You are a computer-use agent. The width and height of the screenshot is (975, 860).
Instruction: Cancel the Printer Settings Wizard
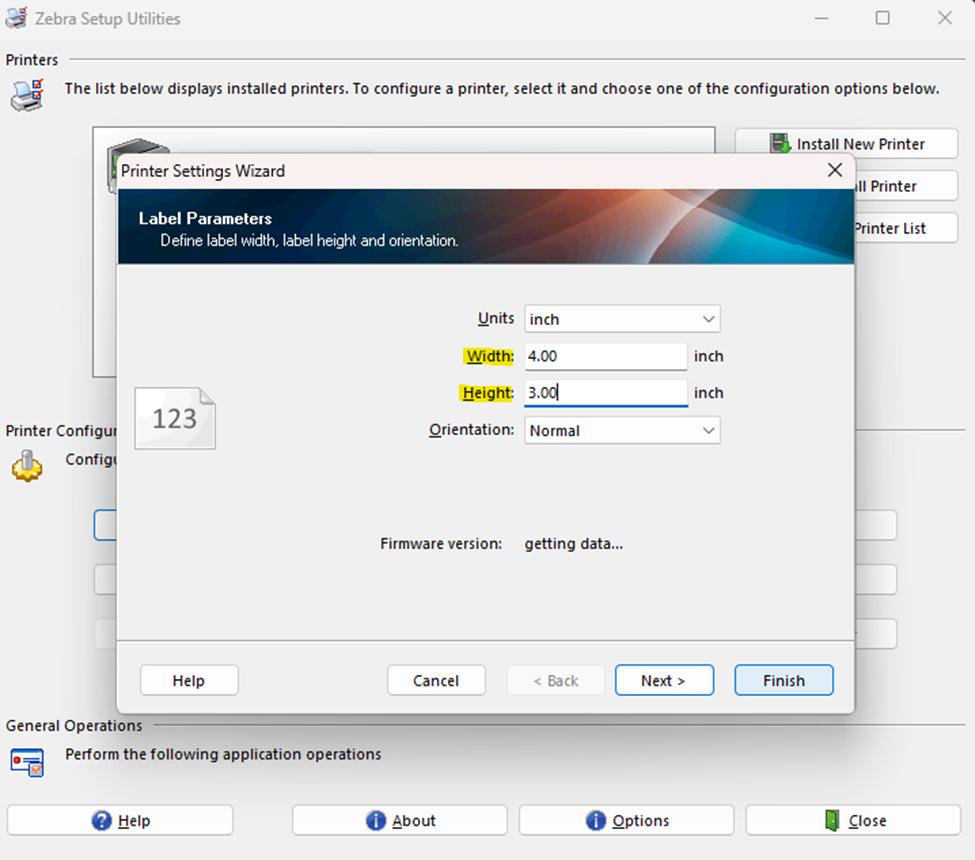436,680
